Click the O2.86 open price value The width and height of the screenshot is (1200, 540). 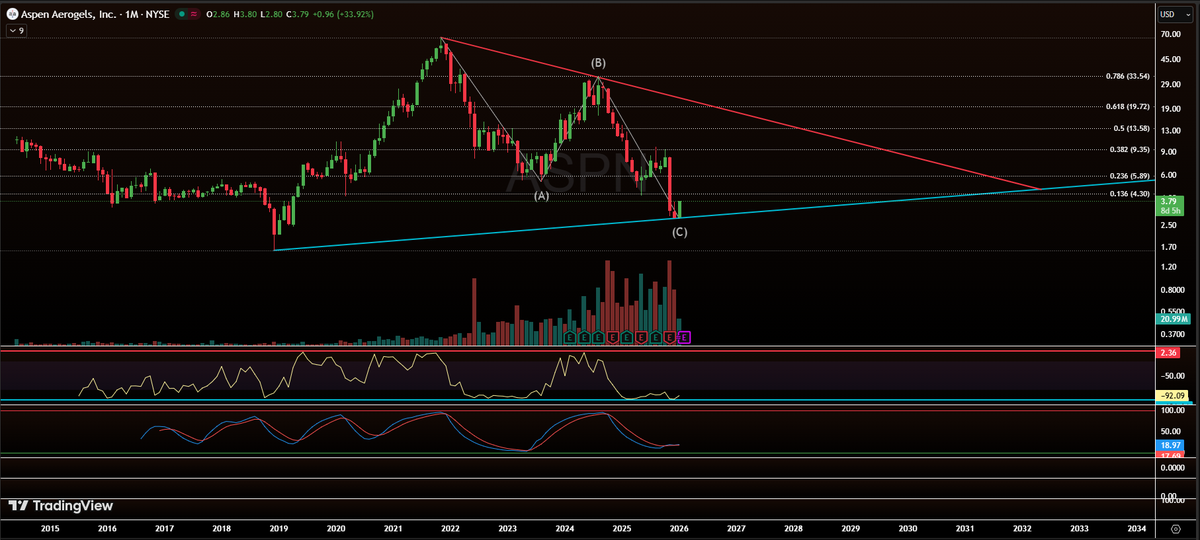point(218,15)
